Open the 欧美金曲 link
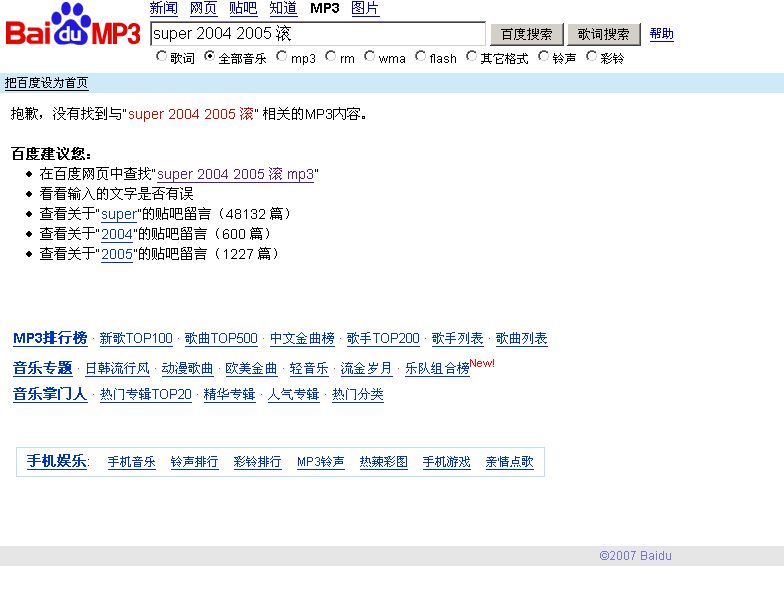The image size is (784, 589). tap(251, 368)
